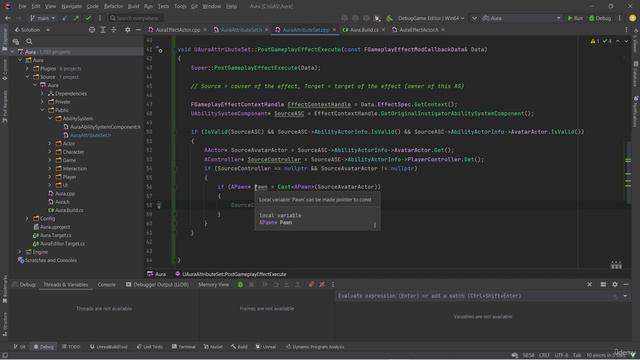
Task: Click UAuraAttributeSet::PostGameplayEffectExecute breadcrumb
Action: tap(234, 274)
